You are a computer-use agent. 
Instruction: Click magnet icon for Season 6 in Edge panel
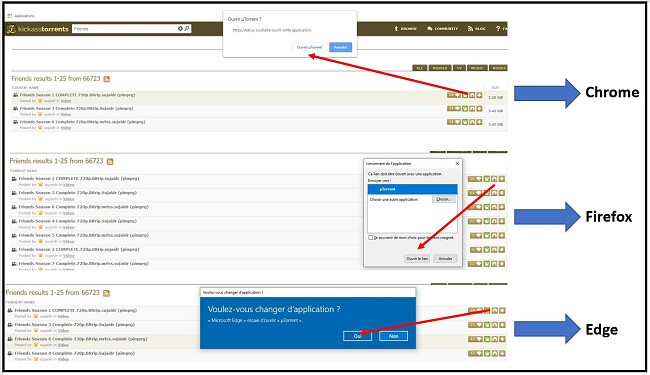495,339
